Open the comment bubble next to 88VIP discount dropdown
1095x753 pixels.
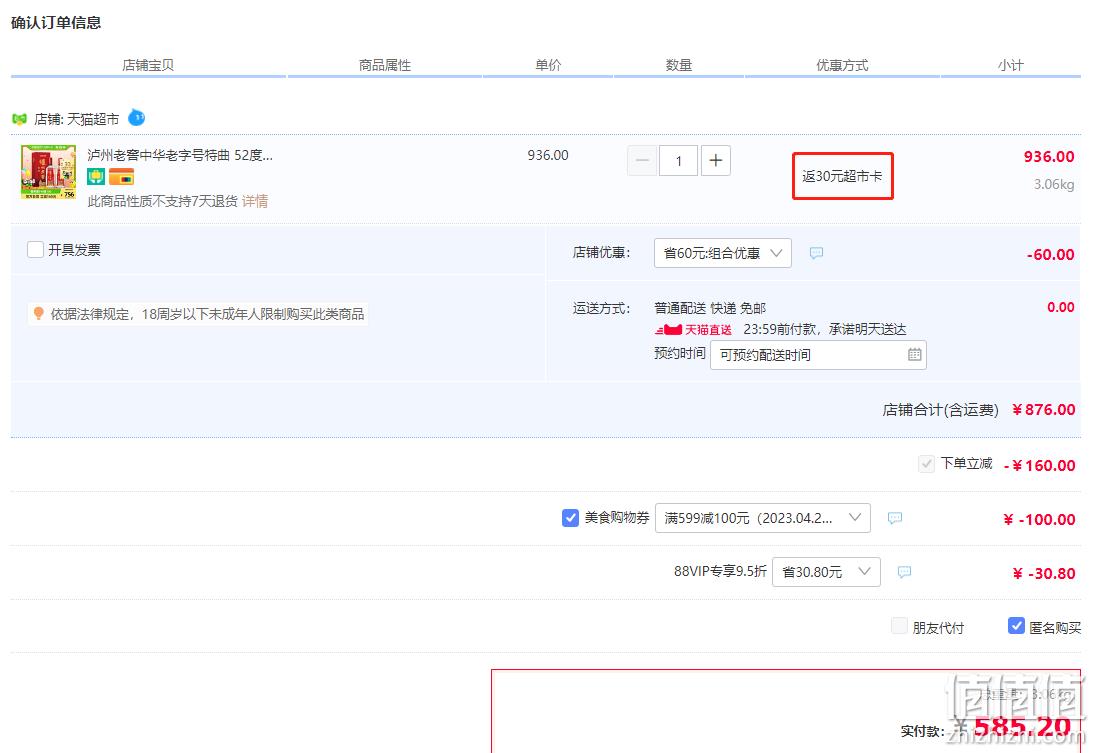click(x=904, y=572)
